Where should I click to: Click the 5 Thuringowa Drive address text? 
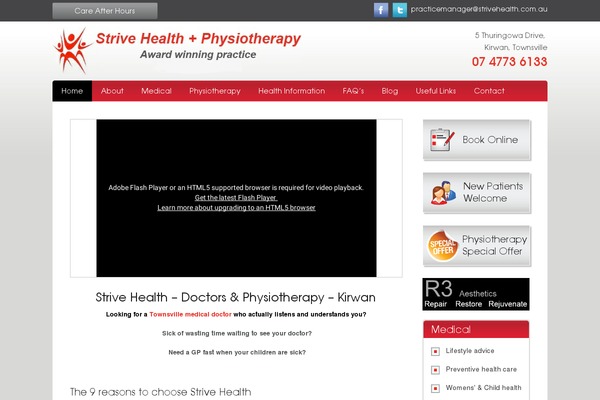click(510, 35)
